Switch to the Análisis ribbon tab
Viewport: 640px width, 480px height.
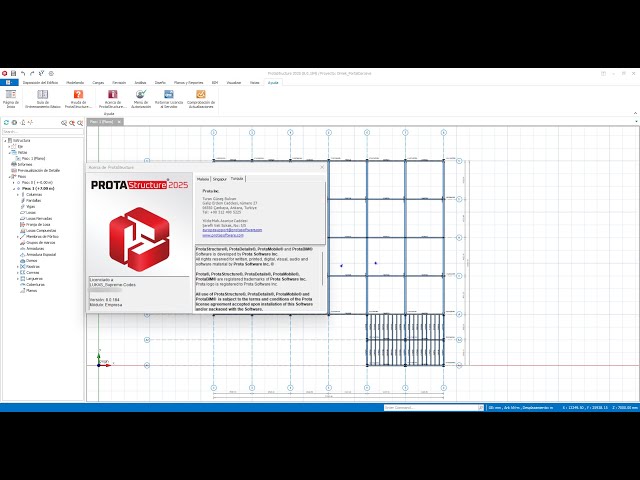pyautogui.click(x=140, y=83)
